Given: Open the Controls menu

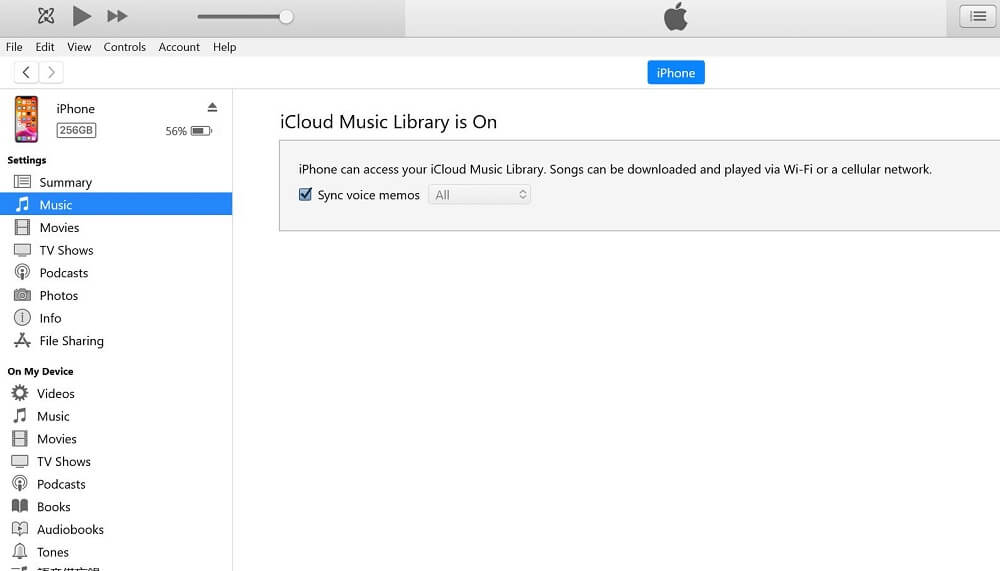Looking at the screenshot, I should (124, 47).
